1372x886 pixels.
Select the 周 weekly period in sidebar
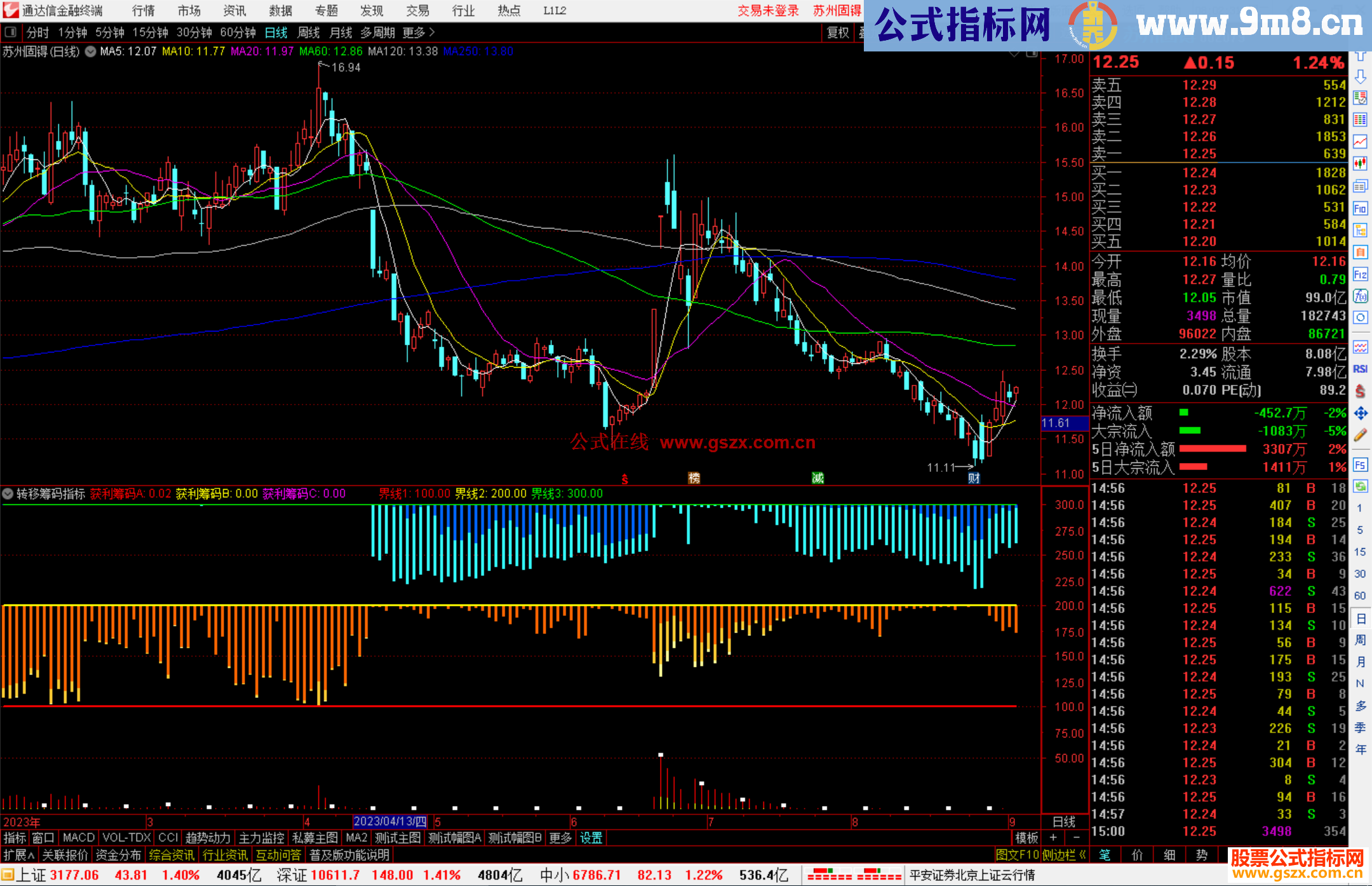pos(1360,640)
